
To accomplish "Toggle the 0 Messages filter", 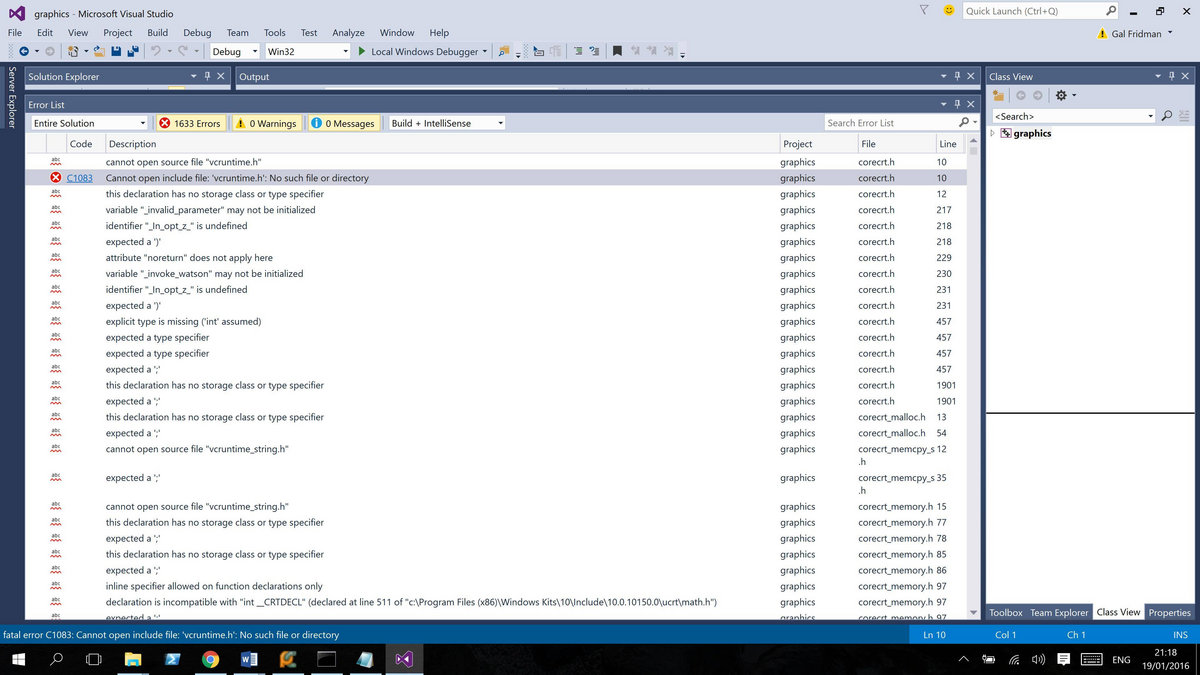I will (x=343, y=123).
